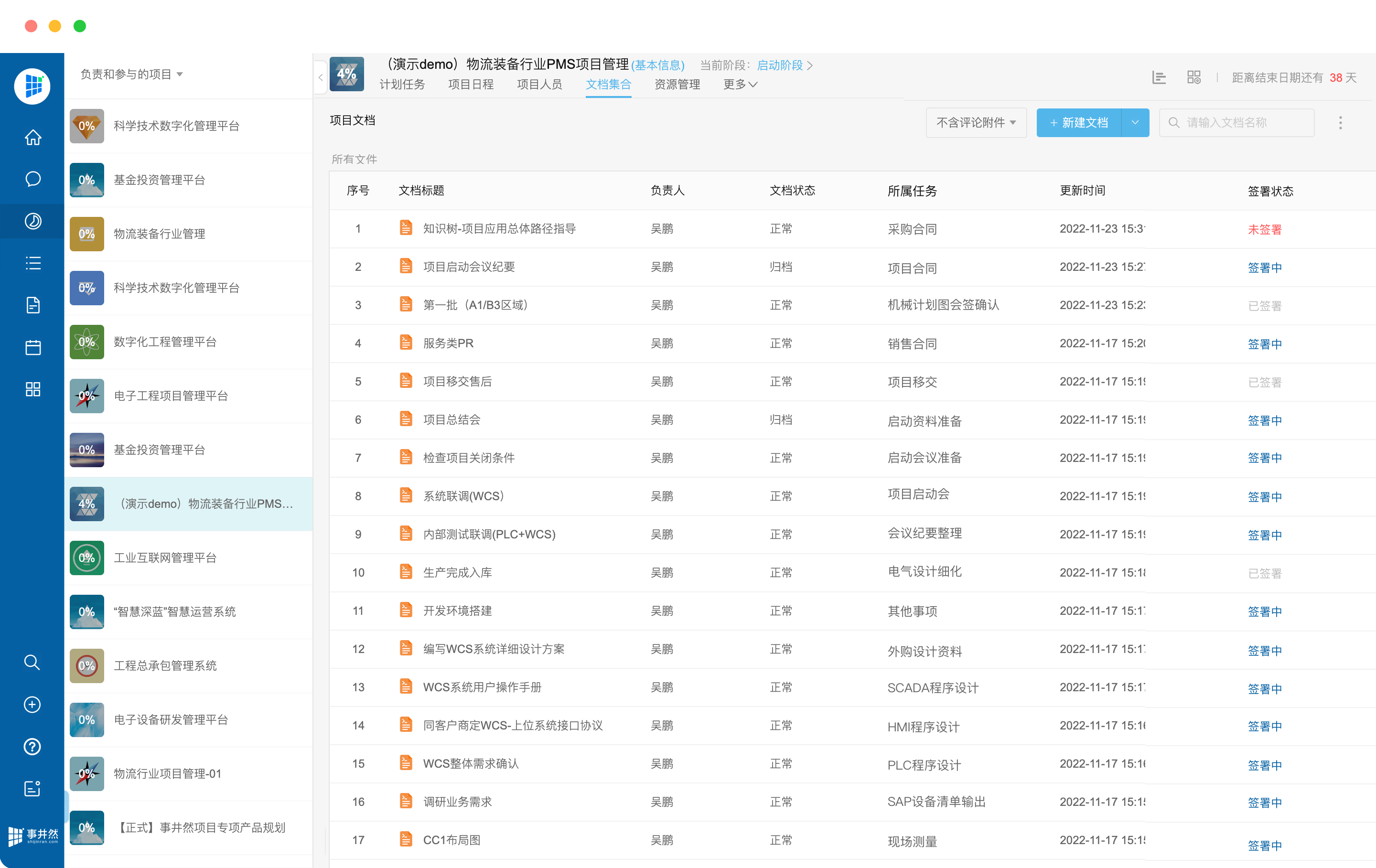Click the Gantt chart view icon
Viewport: 1376px width, 868px height.
coord(1159,78)
